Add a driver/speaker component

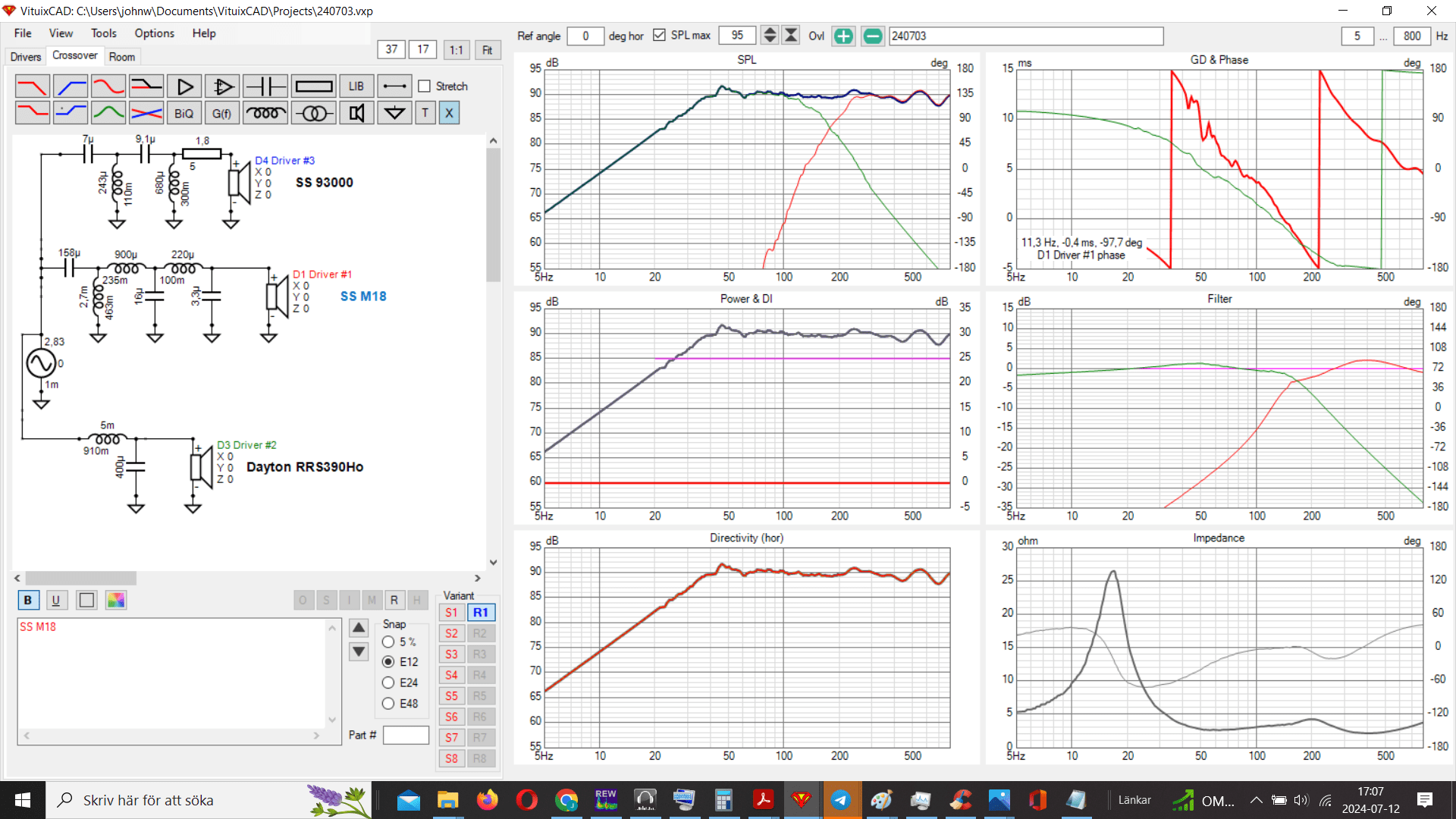(356, 113)
